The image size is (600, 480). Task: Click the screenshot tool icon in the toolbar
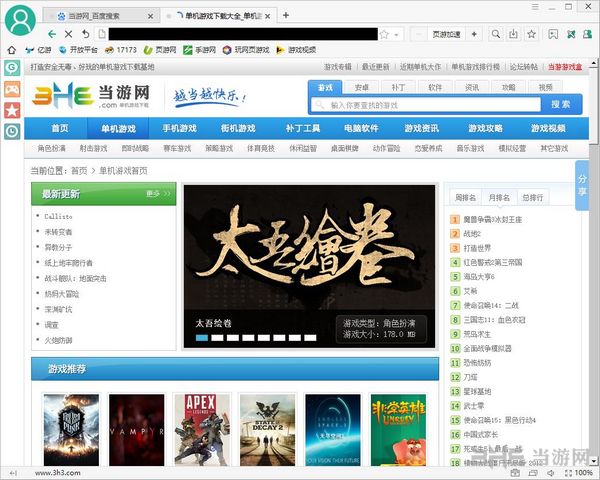click(x=553, y=34)
